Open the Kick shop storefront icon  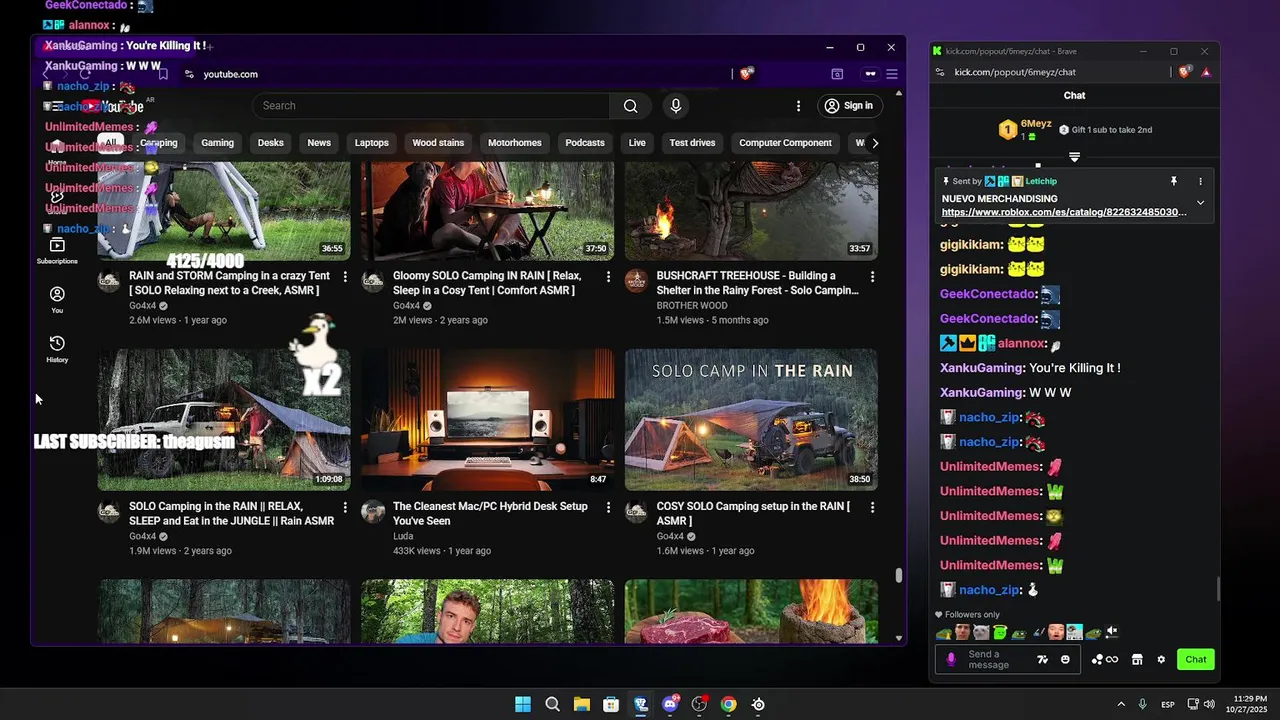click(1136, 659)
